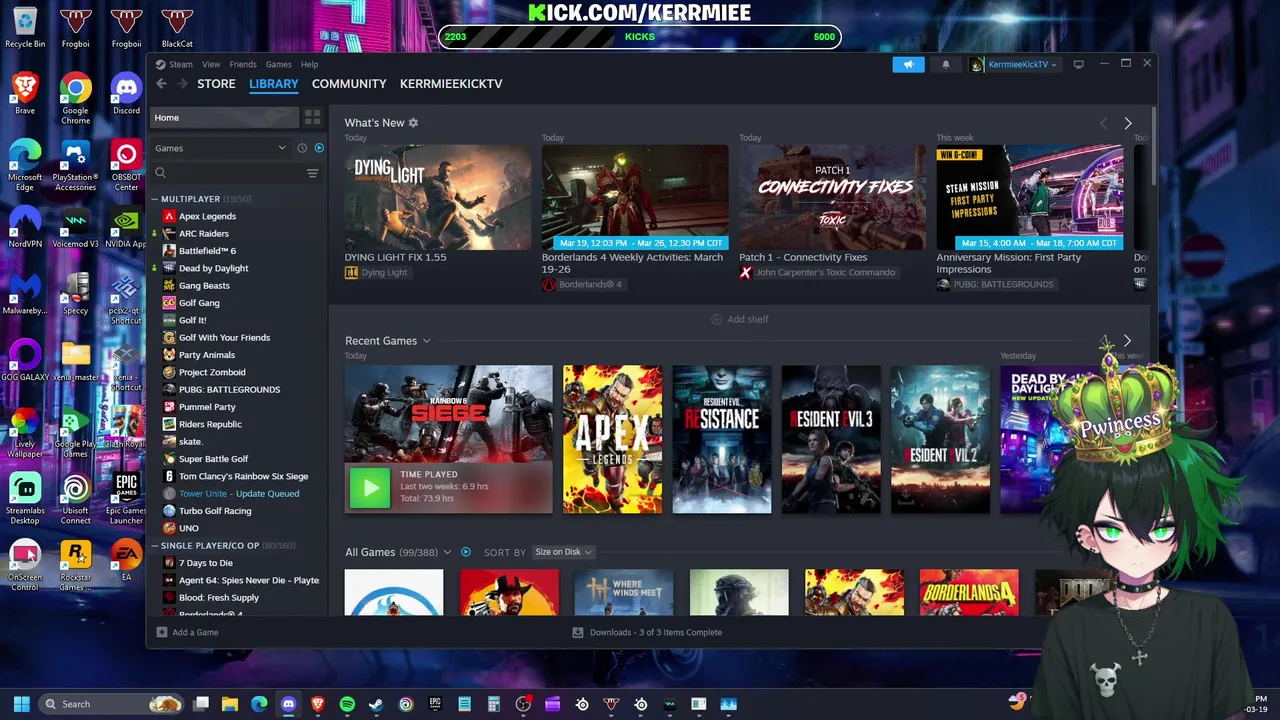Click the Big Picture mode monitor icon

coord(1078,64)
